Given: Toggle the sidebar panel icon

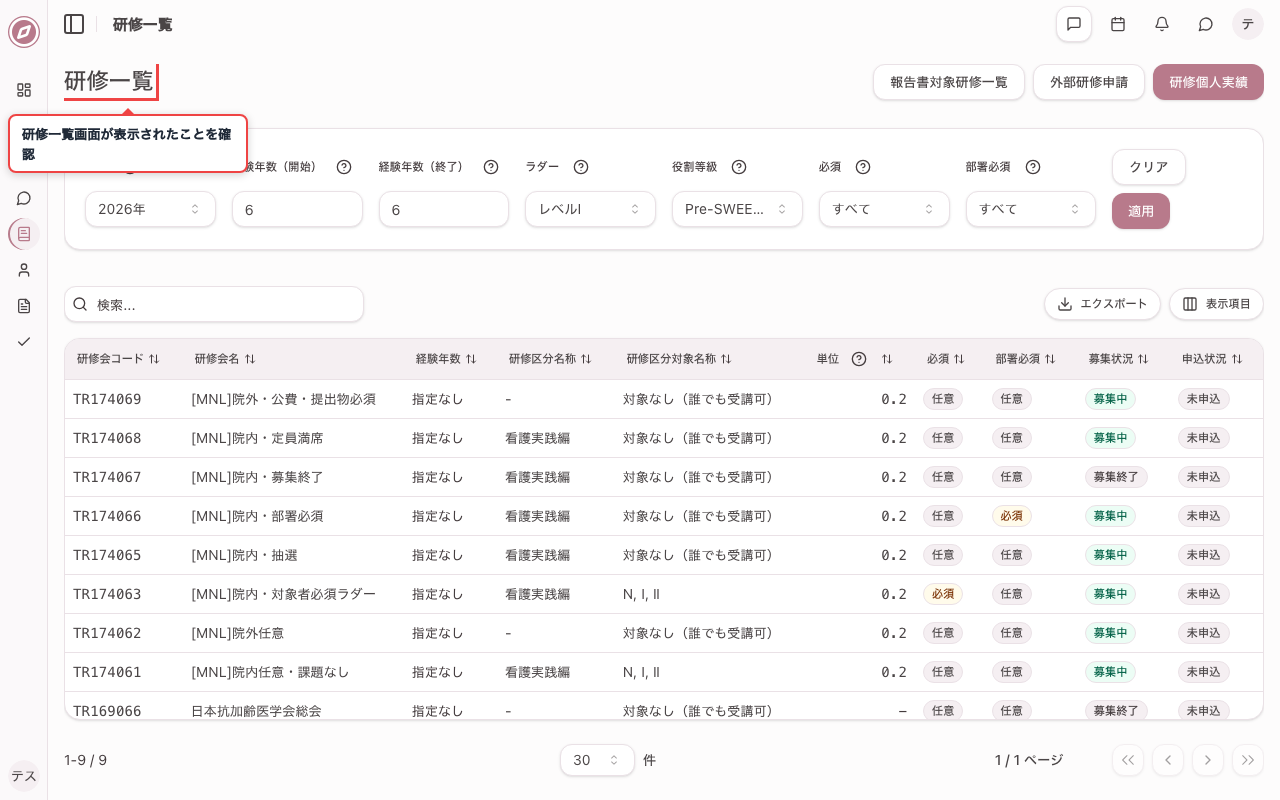Looking at the screenshot, I should coord(74,24).
